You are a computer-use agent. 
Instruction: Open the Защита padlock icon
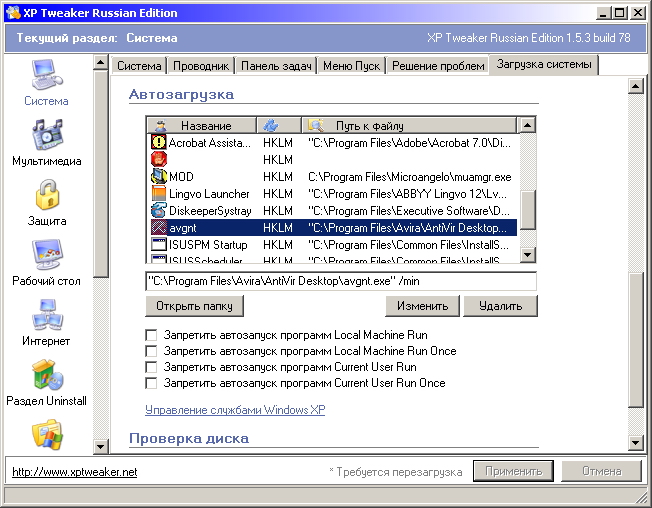coord(47,195)
